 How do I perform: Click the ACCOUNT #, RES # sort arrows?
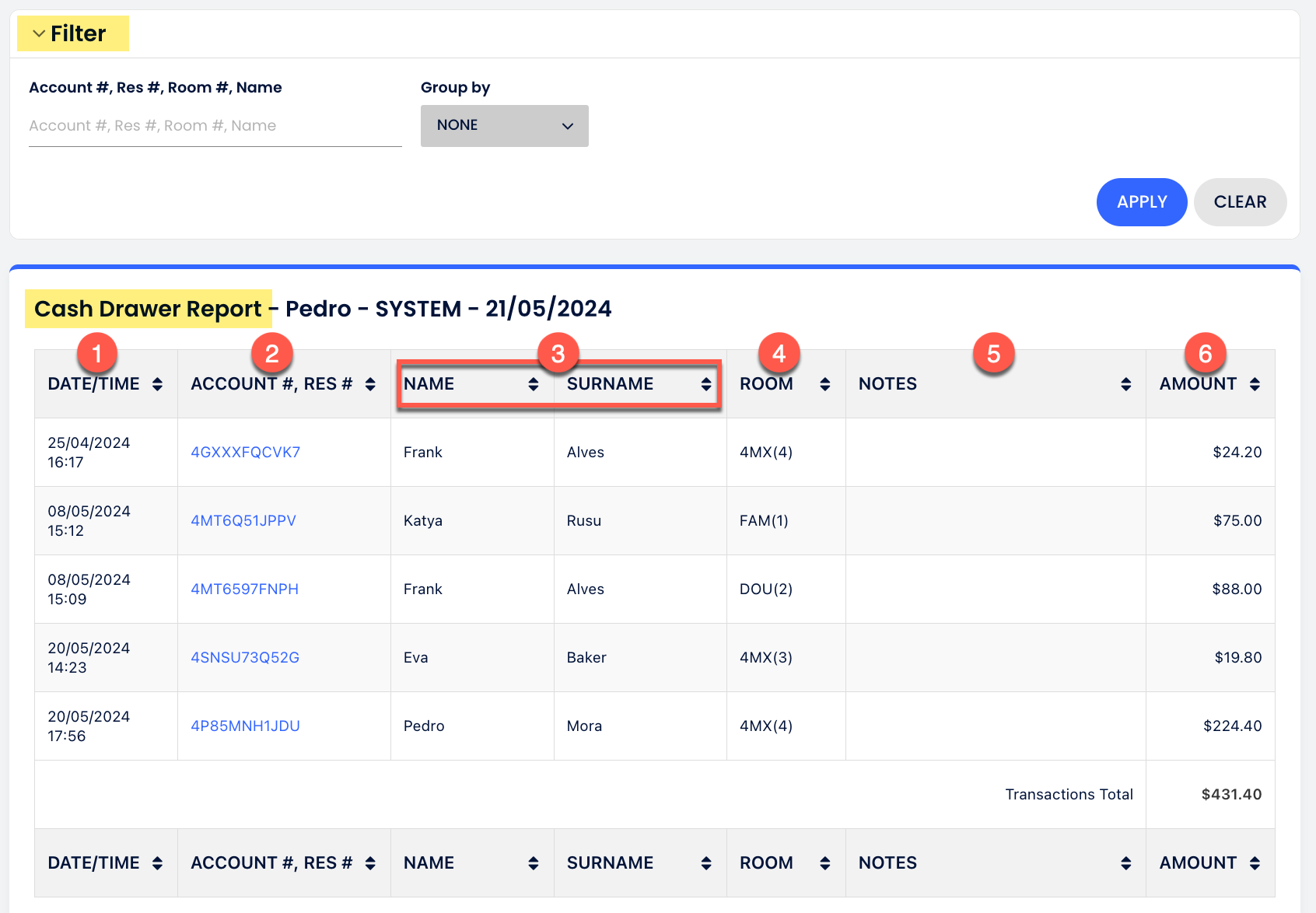click(x=369, y=383)
